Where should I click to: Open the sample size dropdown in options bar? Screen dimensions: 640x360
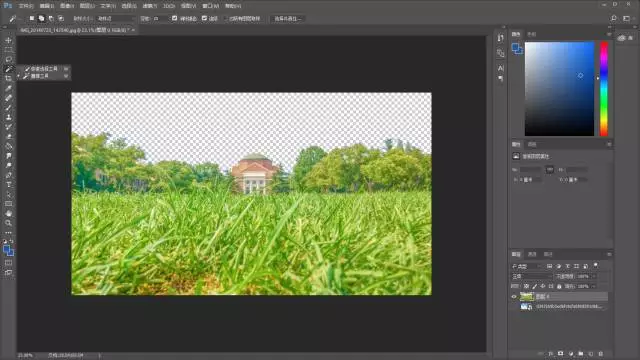click(x=116, y=18)
